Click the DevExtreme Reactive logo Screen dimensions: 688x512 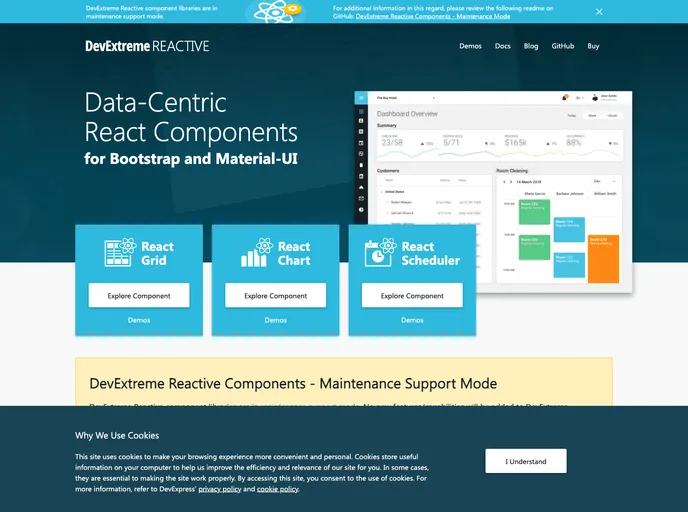click(147, 46)
